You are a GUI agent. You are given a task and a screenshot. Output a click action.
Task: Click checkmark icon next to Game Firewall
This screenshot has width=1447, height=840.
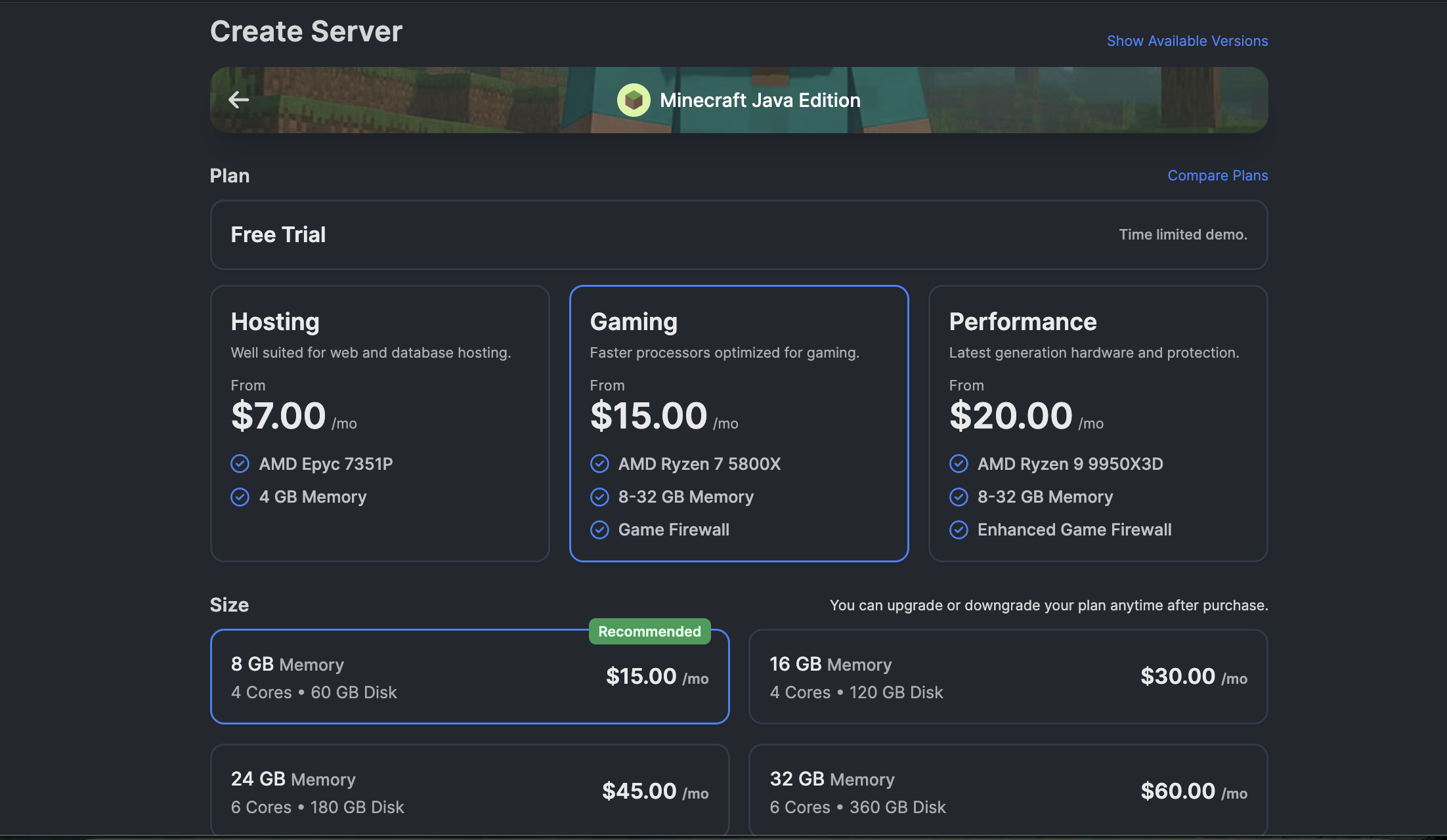point(599,530)
